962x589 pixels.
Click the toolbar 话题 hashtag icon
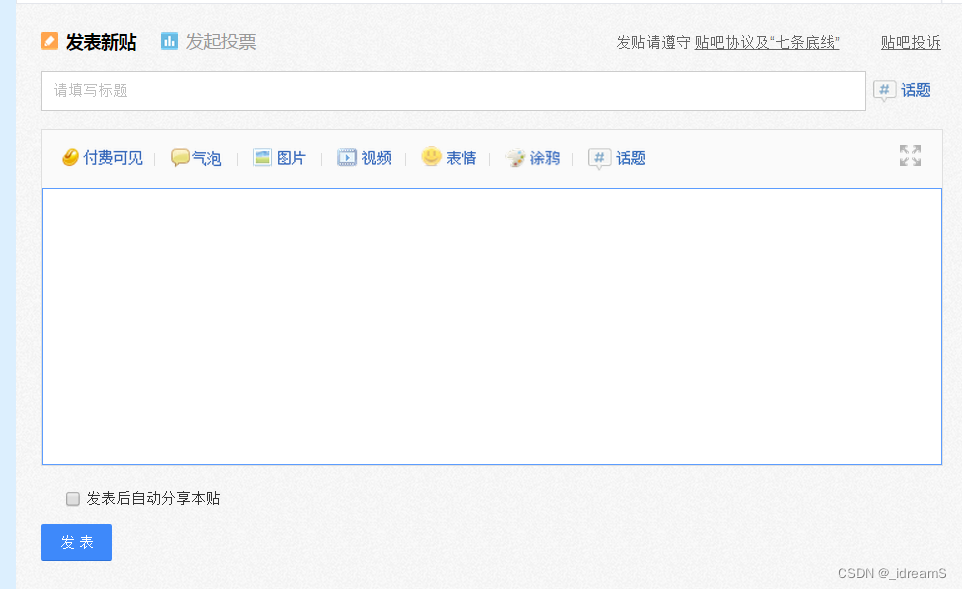pos(599,158)
